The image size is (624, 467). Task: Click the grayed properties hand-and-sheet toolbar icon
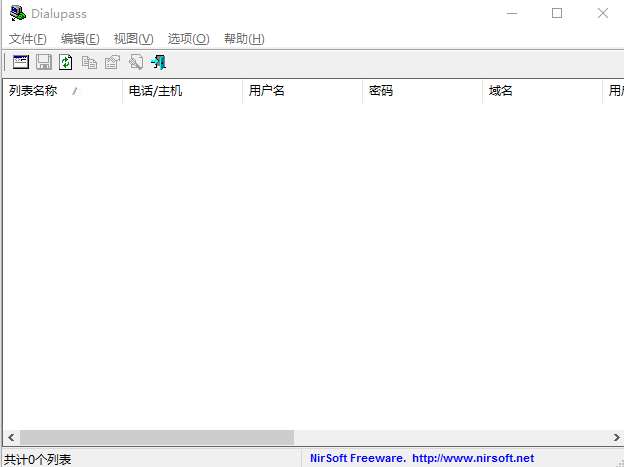[x=112, y=63]
